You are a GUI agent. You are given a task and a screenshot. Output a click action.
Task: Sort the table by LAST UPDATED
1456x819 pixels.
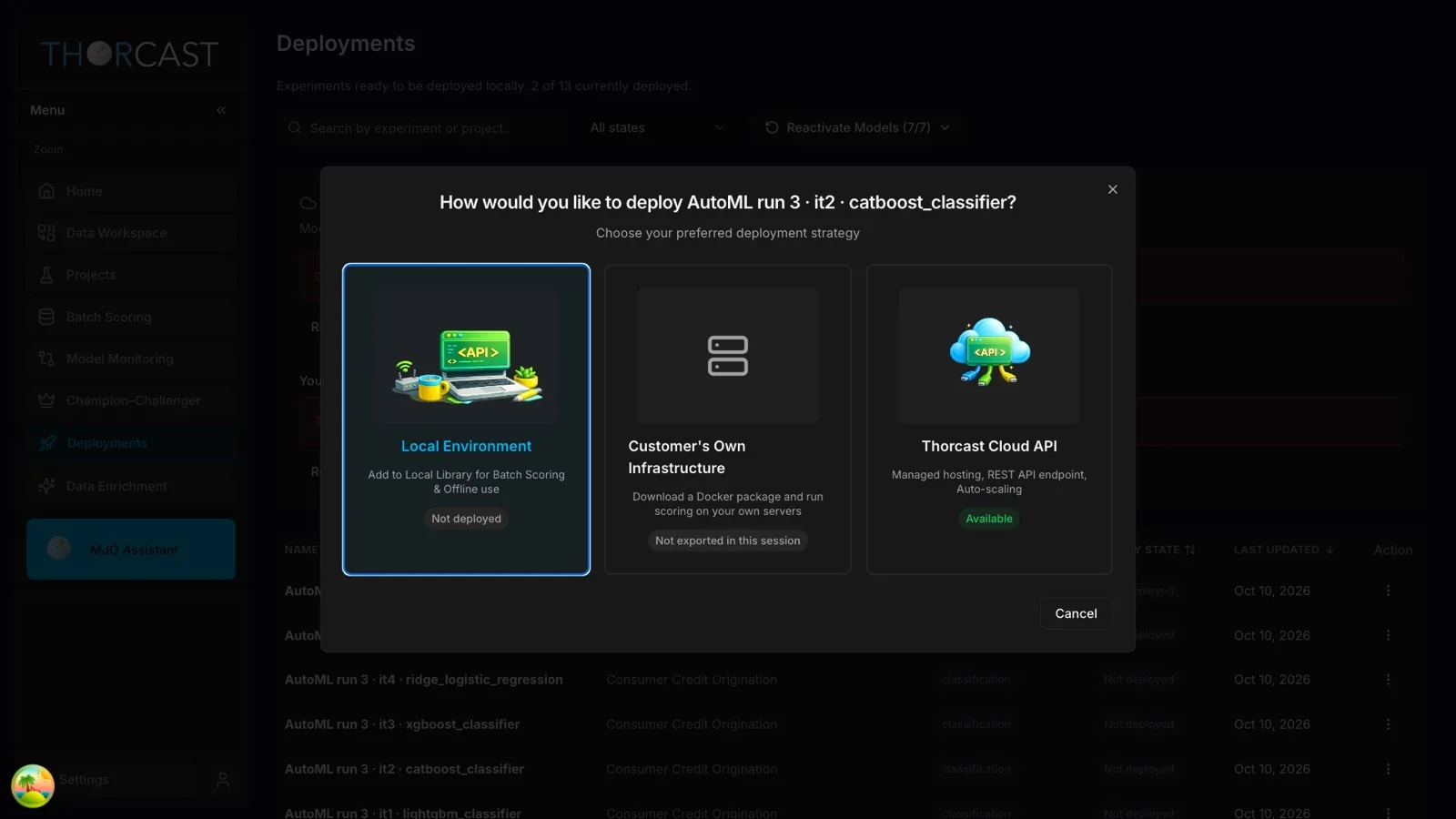click(1284, 550)
